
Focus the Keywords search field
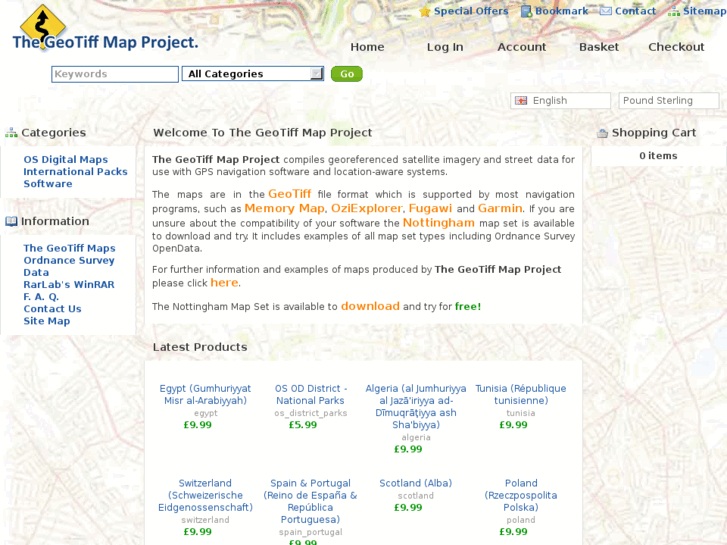tap(115, 74)
